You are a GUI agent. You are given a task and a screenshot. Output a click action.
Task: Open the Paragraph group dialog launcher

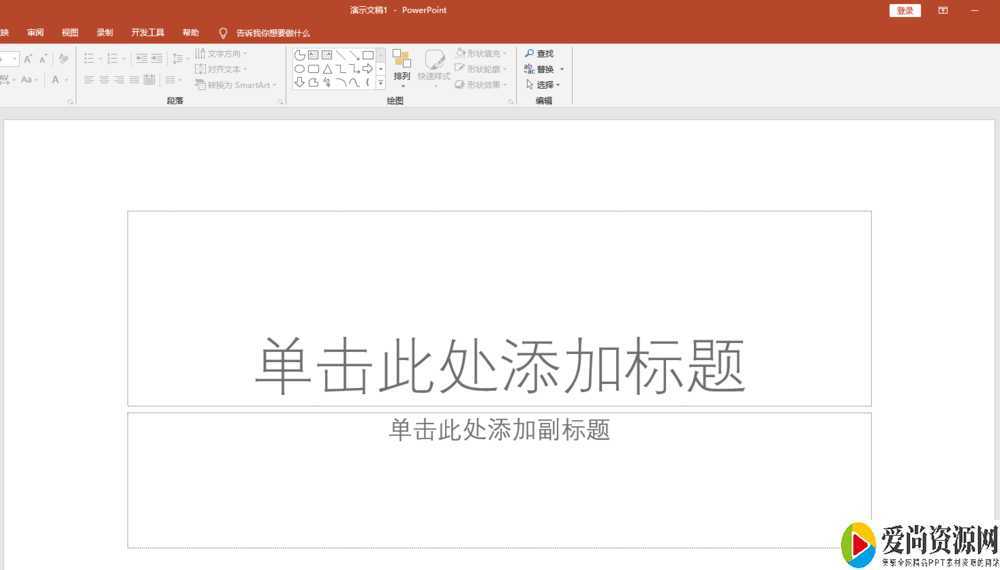coord(280,102)
